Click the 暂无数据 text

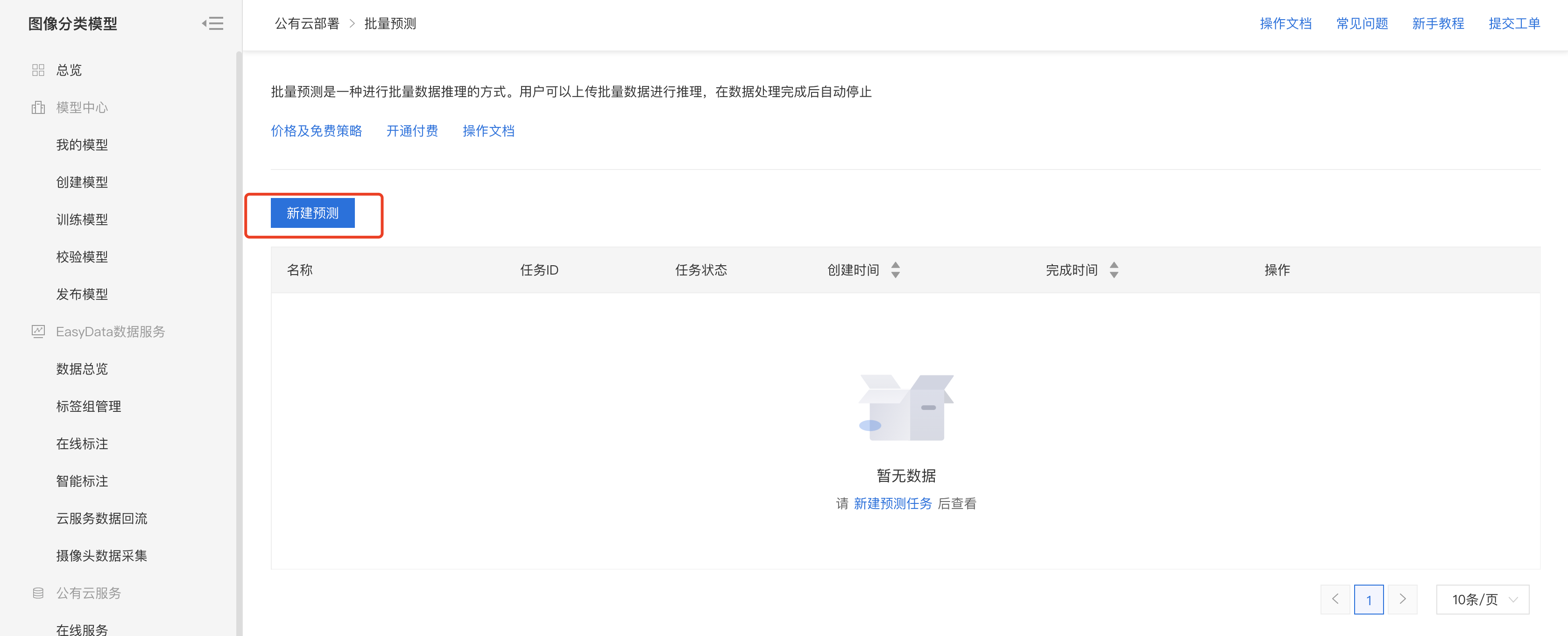906,475
